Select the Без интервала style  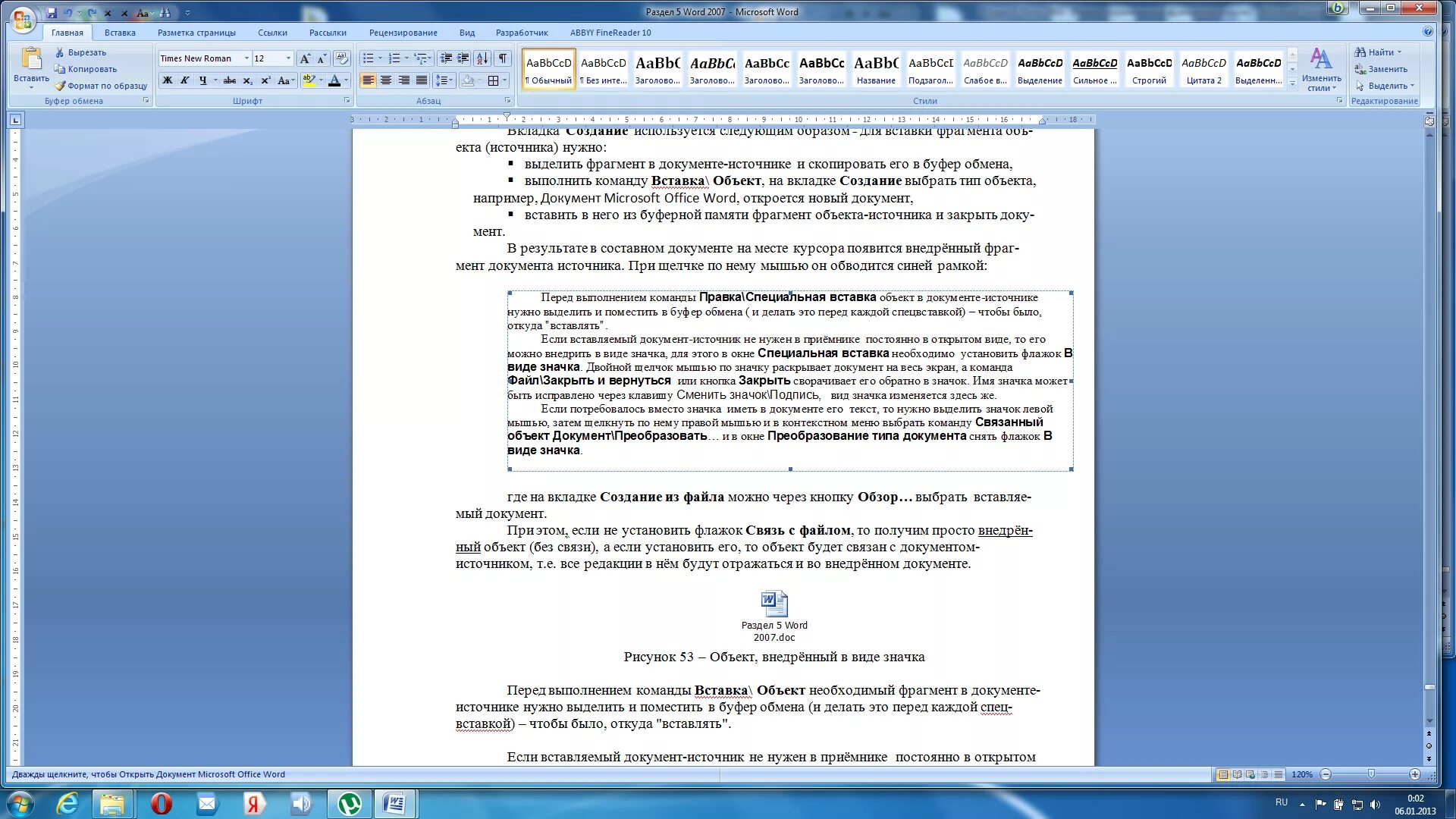604,69
